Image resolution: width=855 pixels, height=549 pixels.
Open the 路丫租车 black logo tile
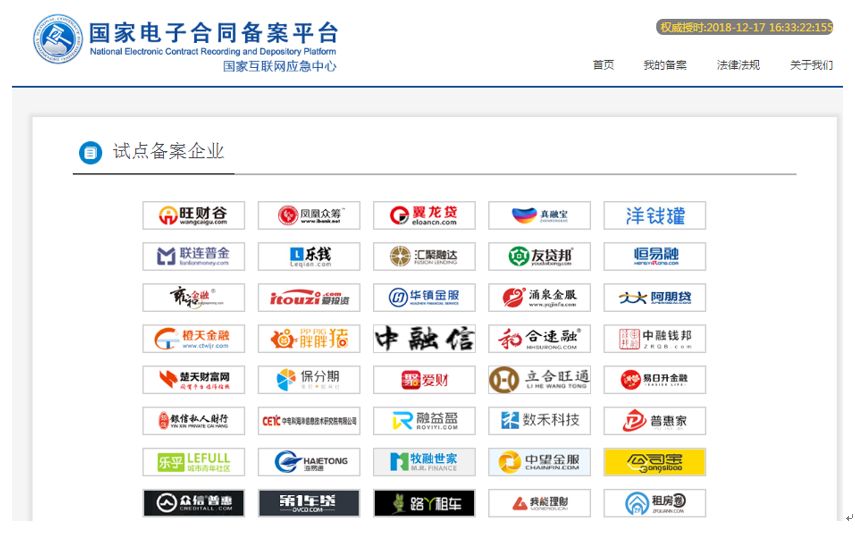[x=424, y=503]
